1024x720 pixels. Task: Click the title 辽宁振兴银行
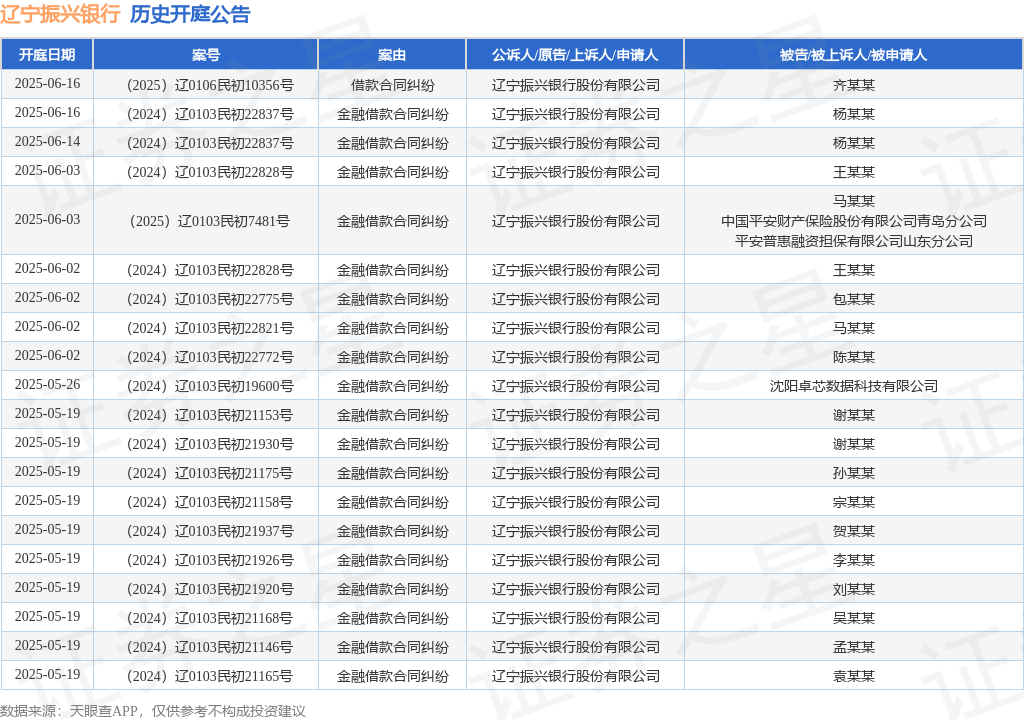click(60, 14)
